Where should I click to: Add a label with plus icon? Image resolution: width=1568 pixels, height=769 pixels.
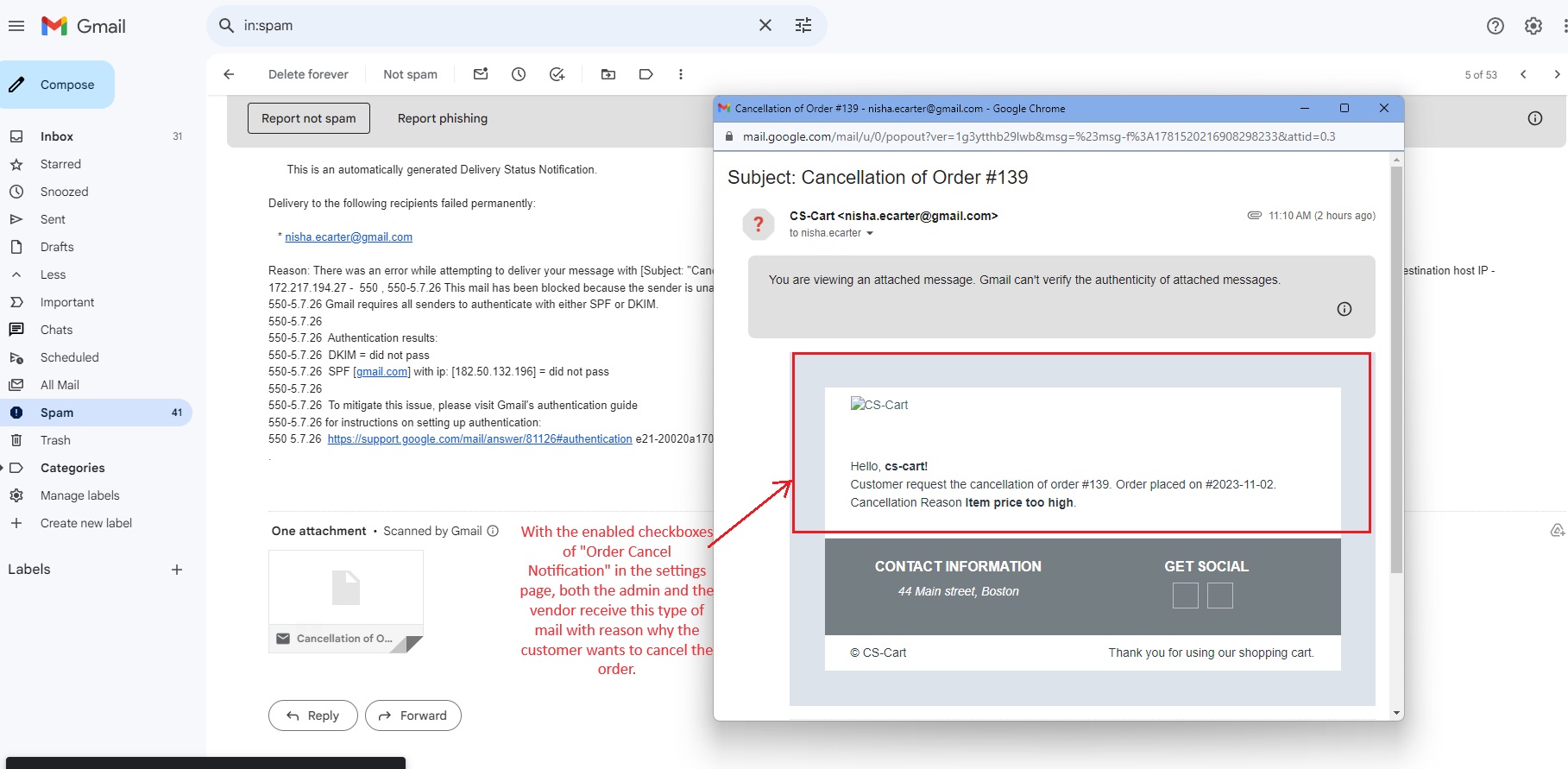[x=177, y=570]
